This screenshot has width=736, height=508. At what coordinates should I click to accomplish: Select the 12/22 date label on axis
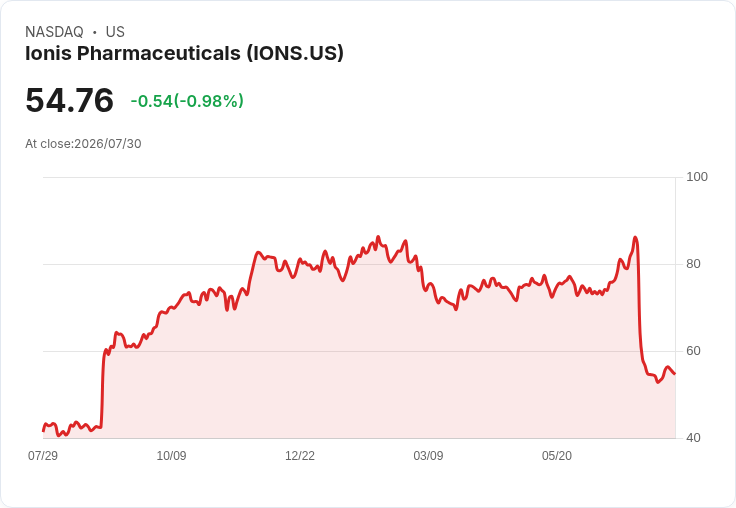300,455
